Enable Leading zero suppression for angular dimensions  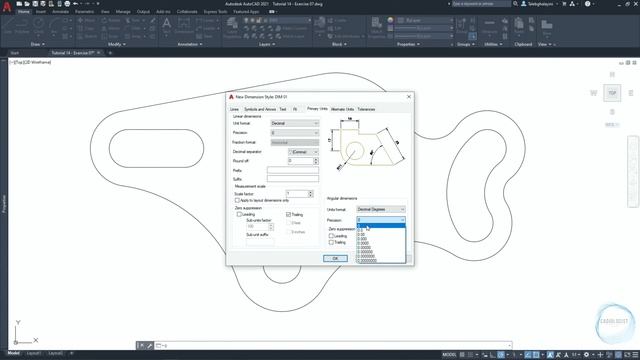(x=331, y=236)
